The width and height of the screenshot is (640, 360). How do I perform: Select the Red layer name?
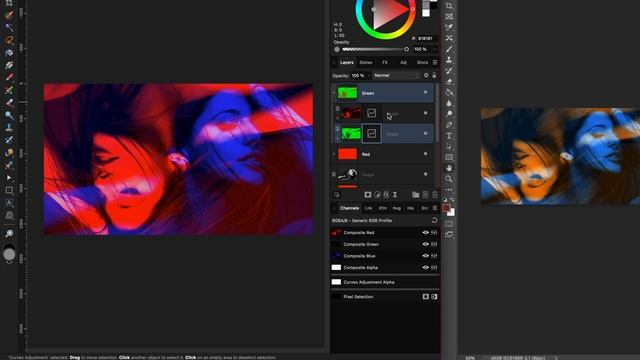[x=366, y=154]
